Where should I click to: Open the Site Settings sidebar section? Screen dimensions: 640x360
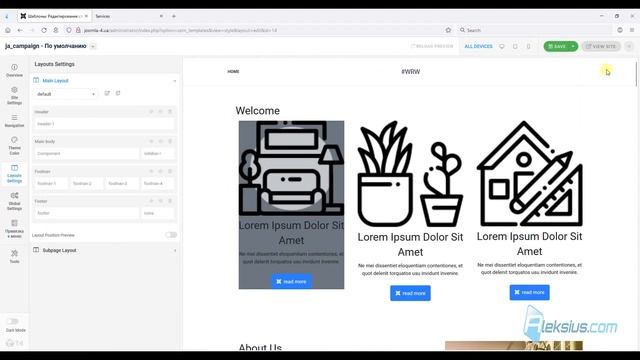[x=14, y=96]
